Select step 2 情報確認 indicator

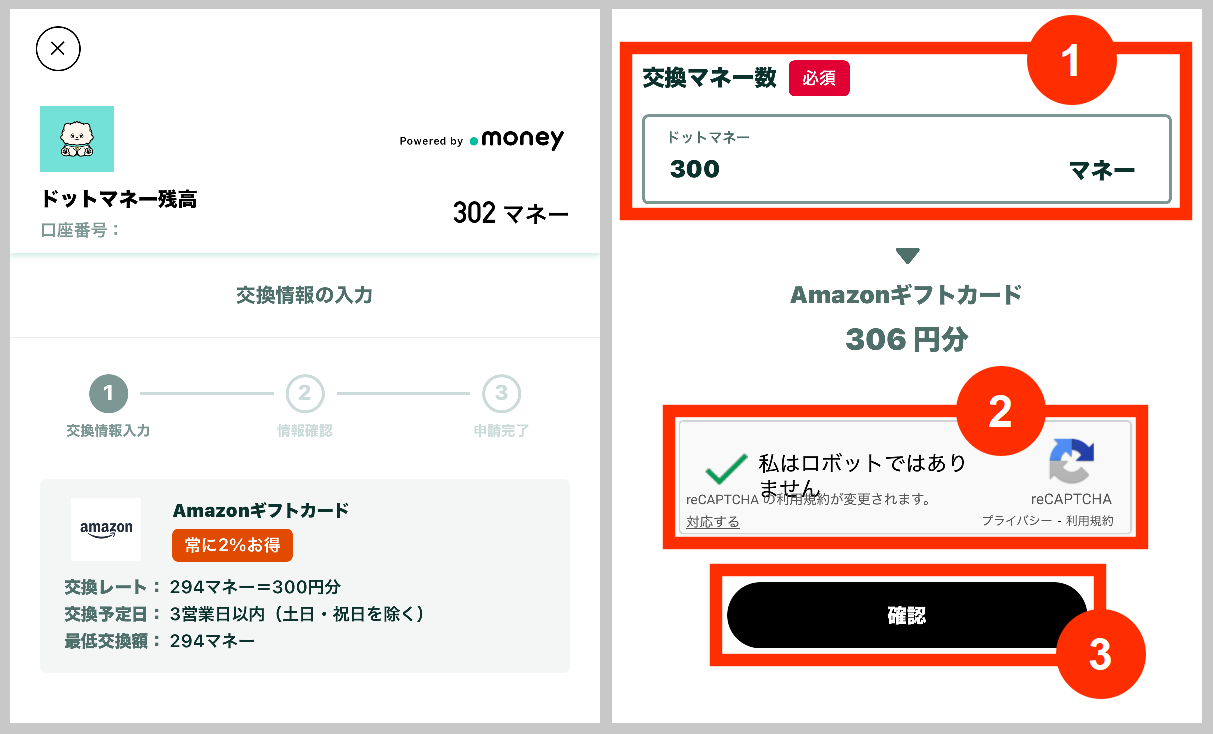pyautogui.click(x=304, y=394)
